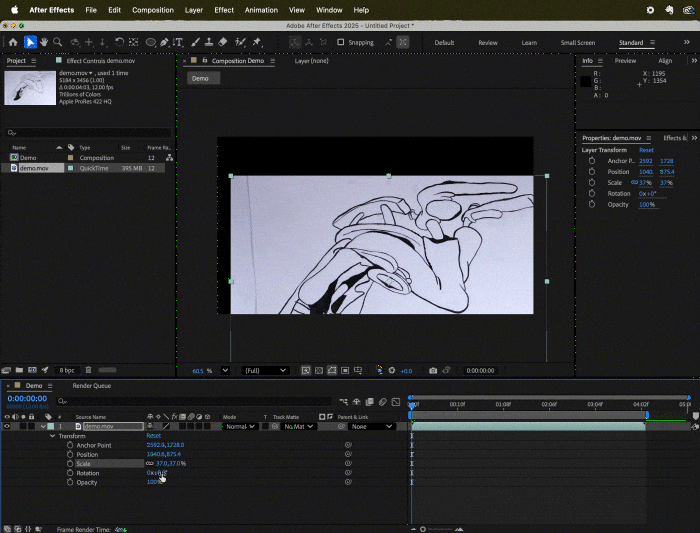Select the Ellipse shape tool
This screenshot has width=700, height=533.
click(151, 42)
